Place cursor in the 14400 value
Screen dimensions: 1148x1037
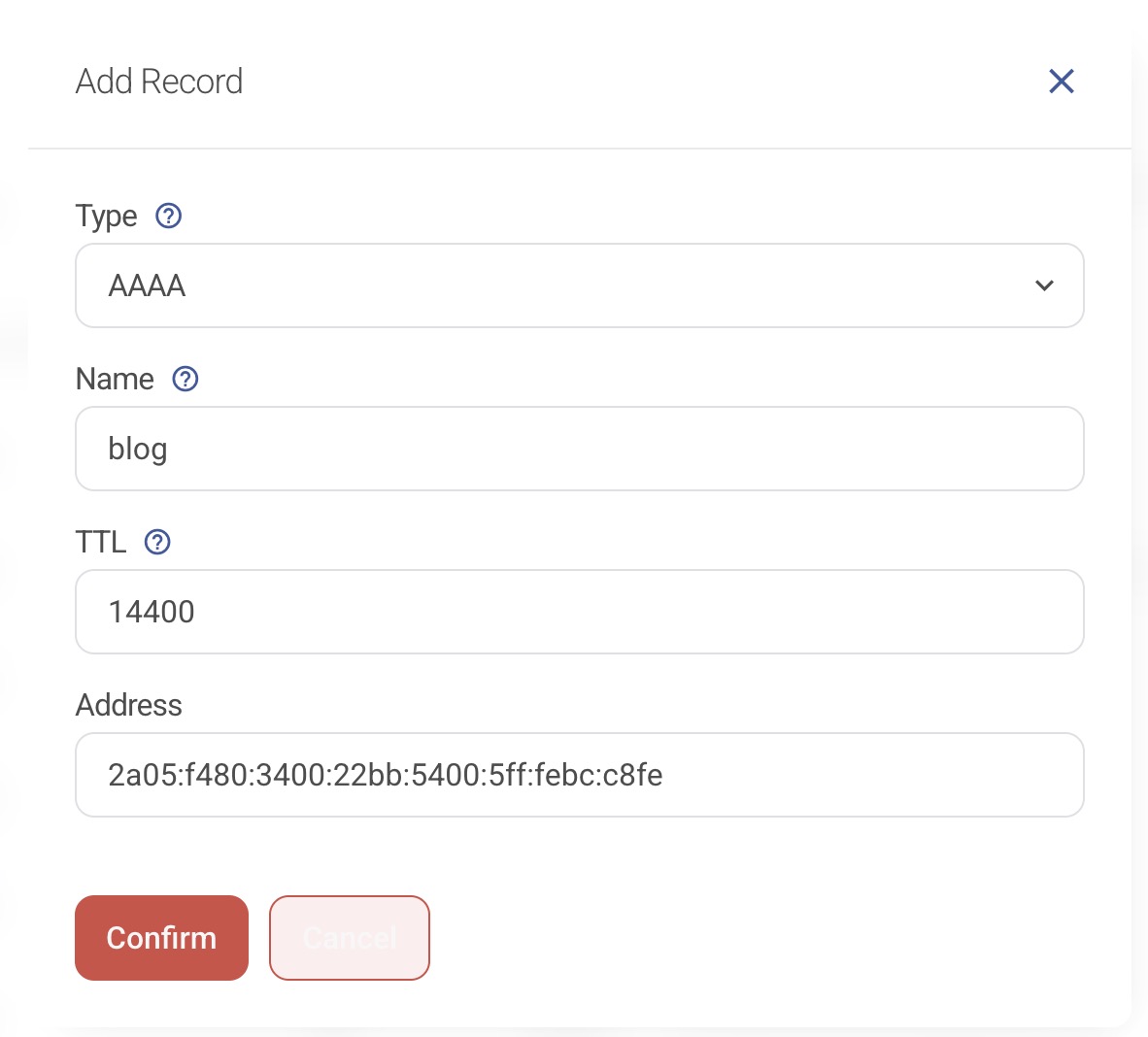pyautogui.click(x=152, y=612)
